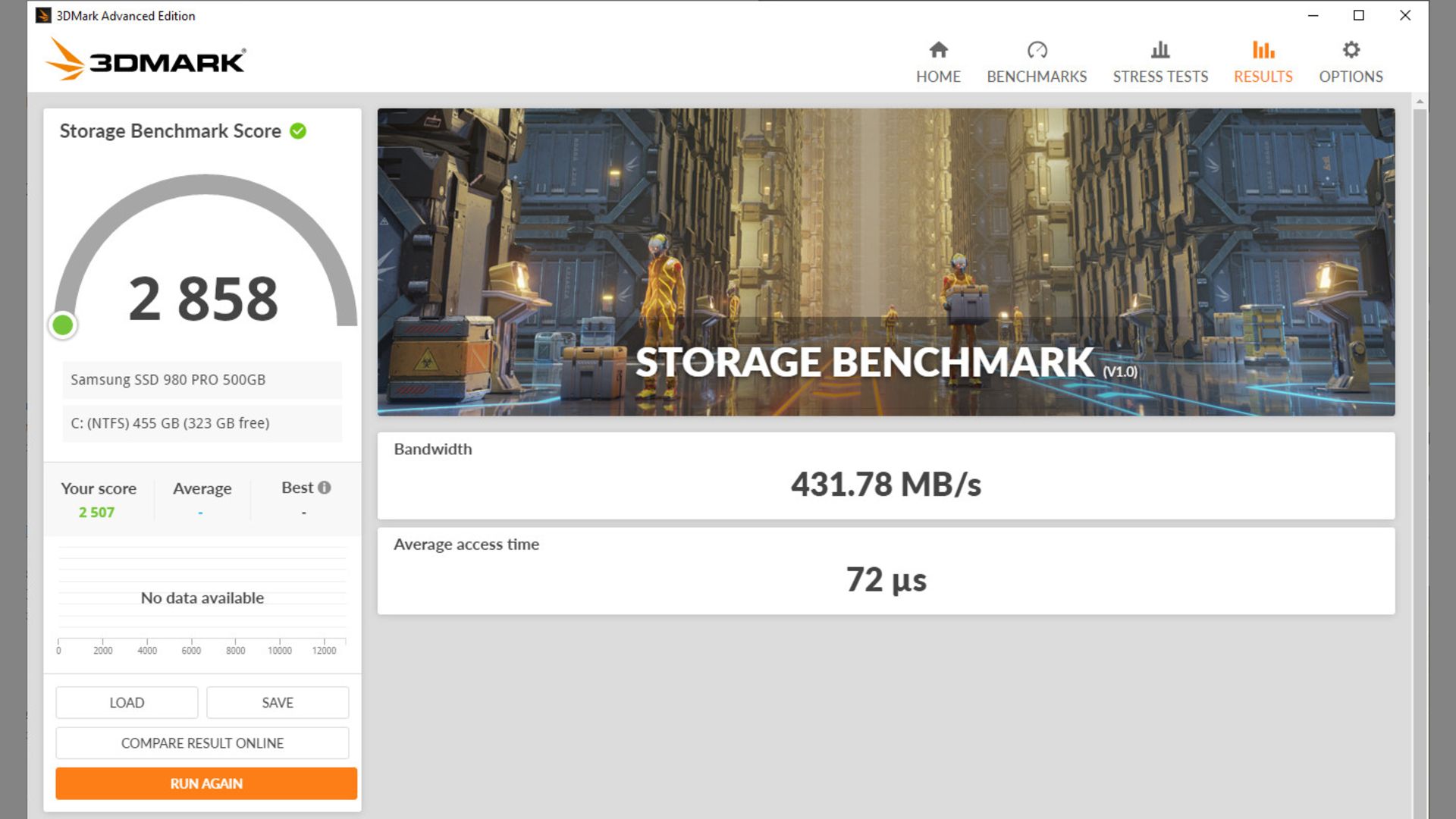Go to the Benchmarks tab

coord(1037,62)
